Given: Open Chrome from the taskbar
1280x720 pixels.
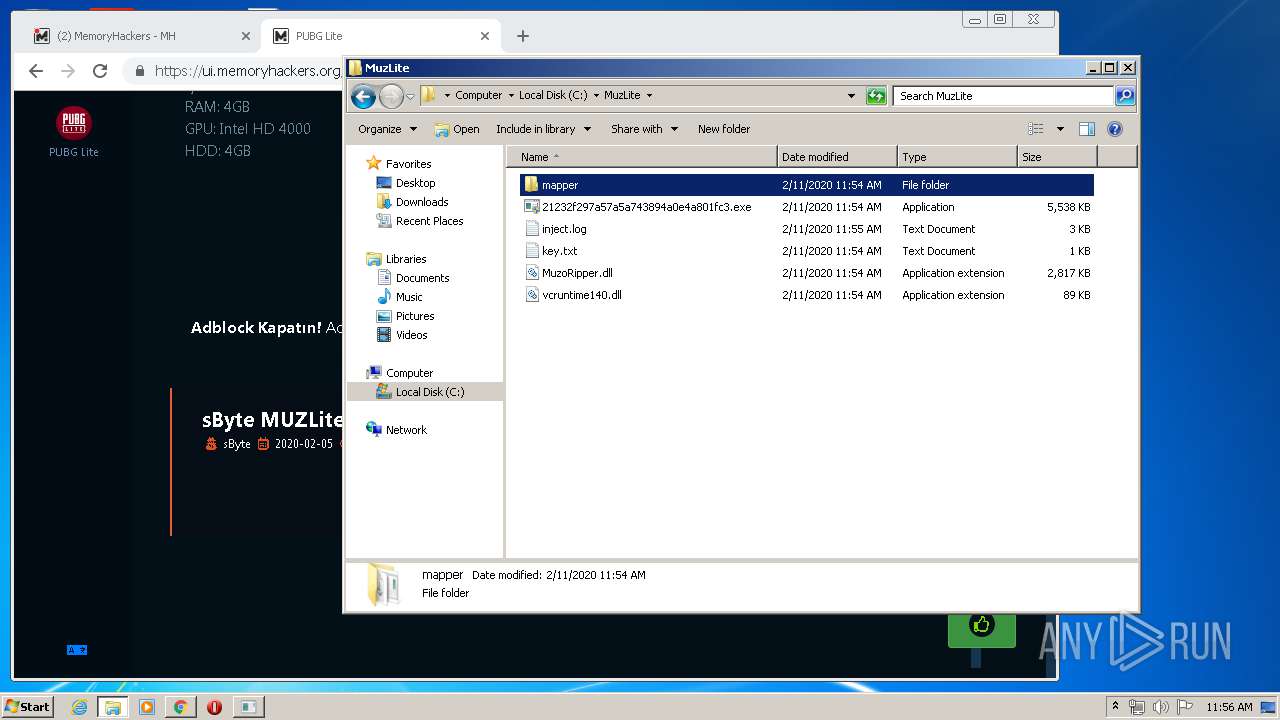Looking at the screenshot, I should (x=180, y=707).
